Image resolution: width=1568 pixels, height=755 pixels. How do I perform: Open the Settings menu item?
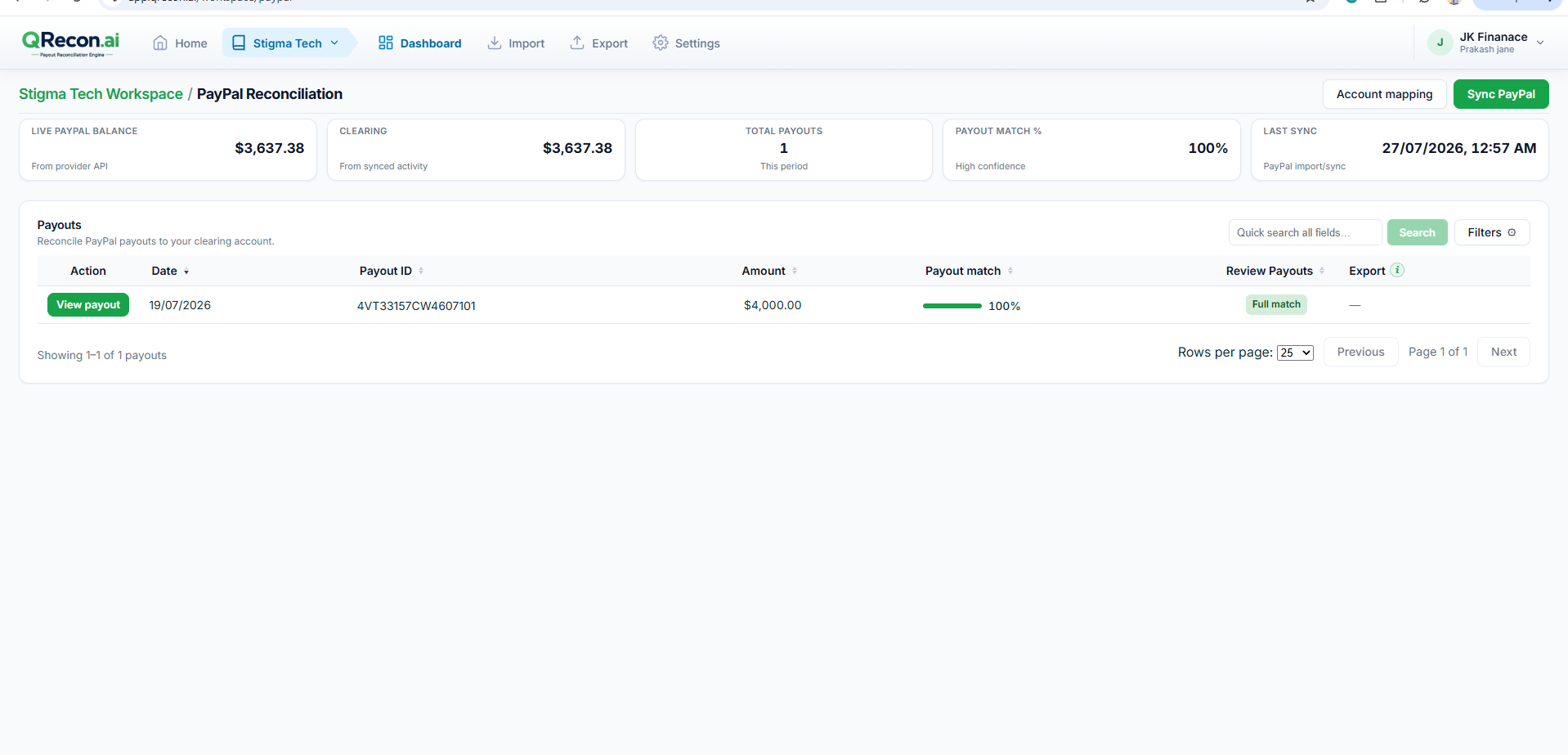point(687,43)
